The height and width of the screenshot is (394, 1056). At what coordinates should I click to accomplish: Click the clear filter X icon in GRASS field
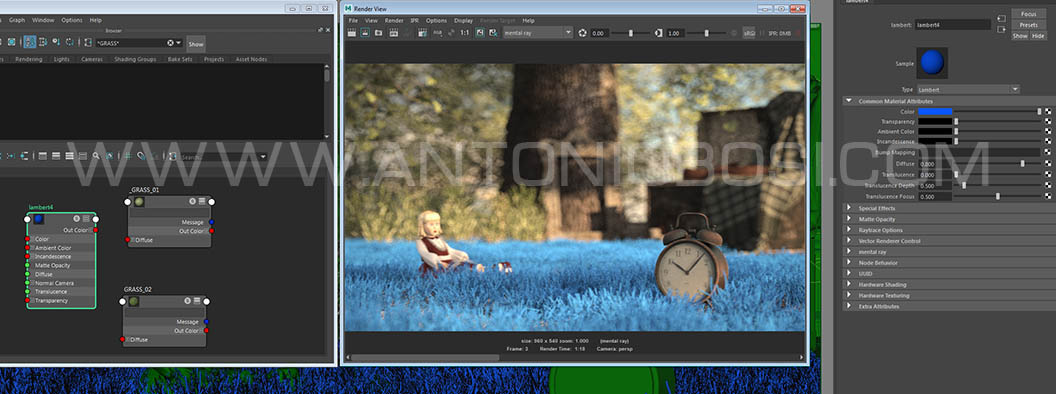(170, 43)
